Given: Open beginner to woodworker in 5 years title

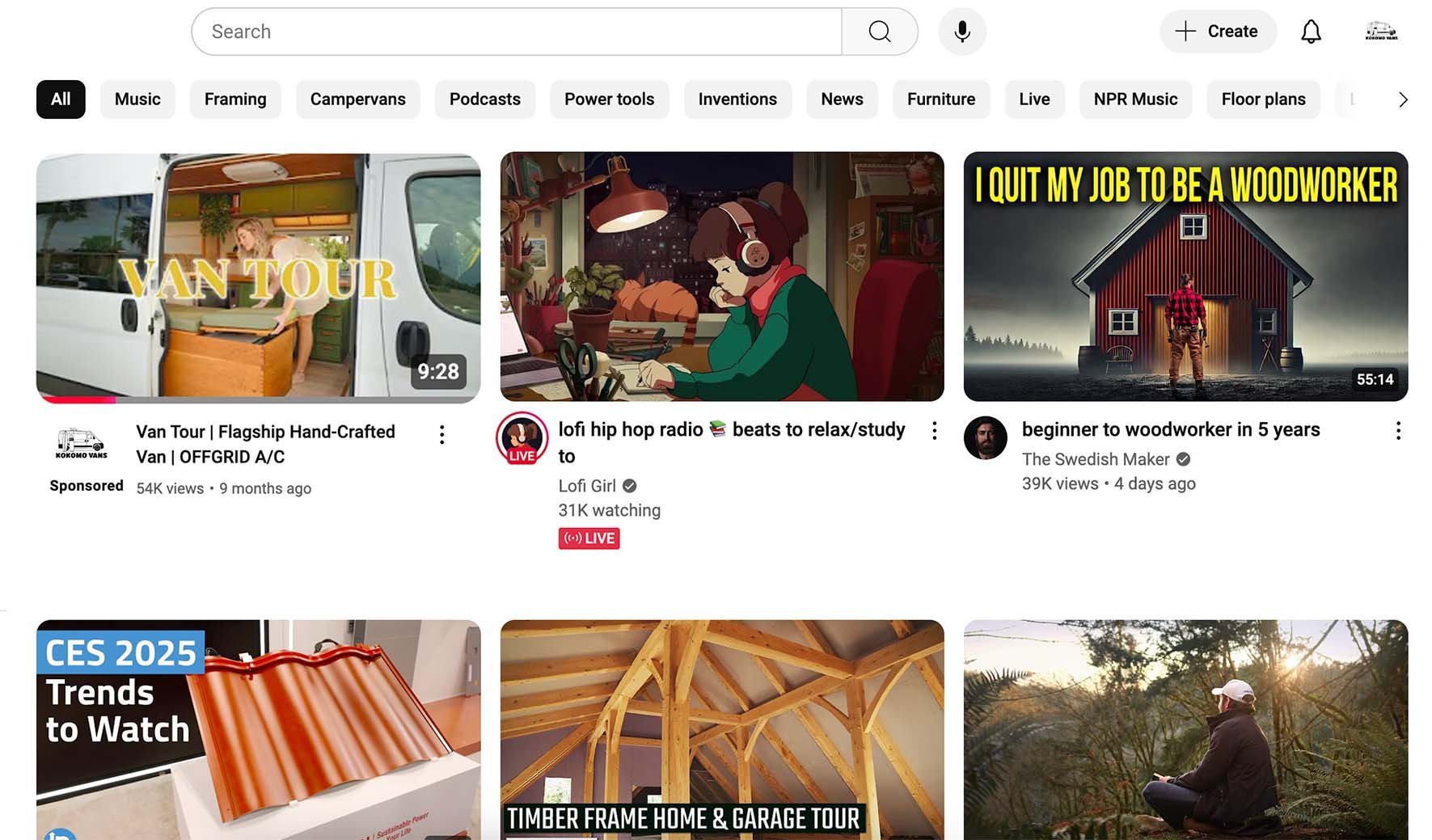Looking at the screenshot, I should [1171, 429].
